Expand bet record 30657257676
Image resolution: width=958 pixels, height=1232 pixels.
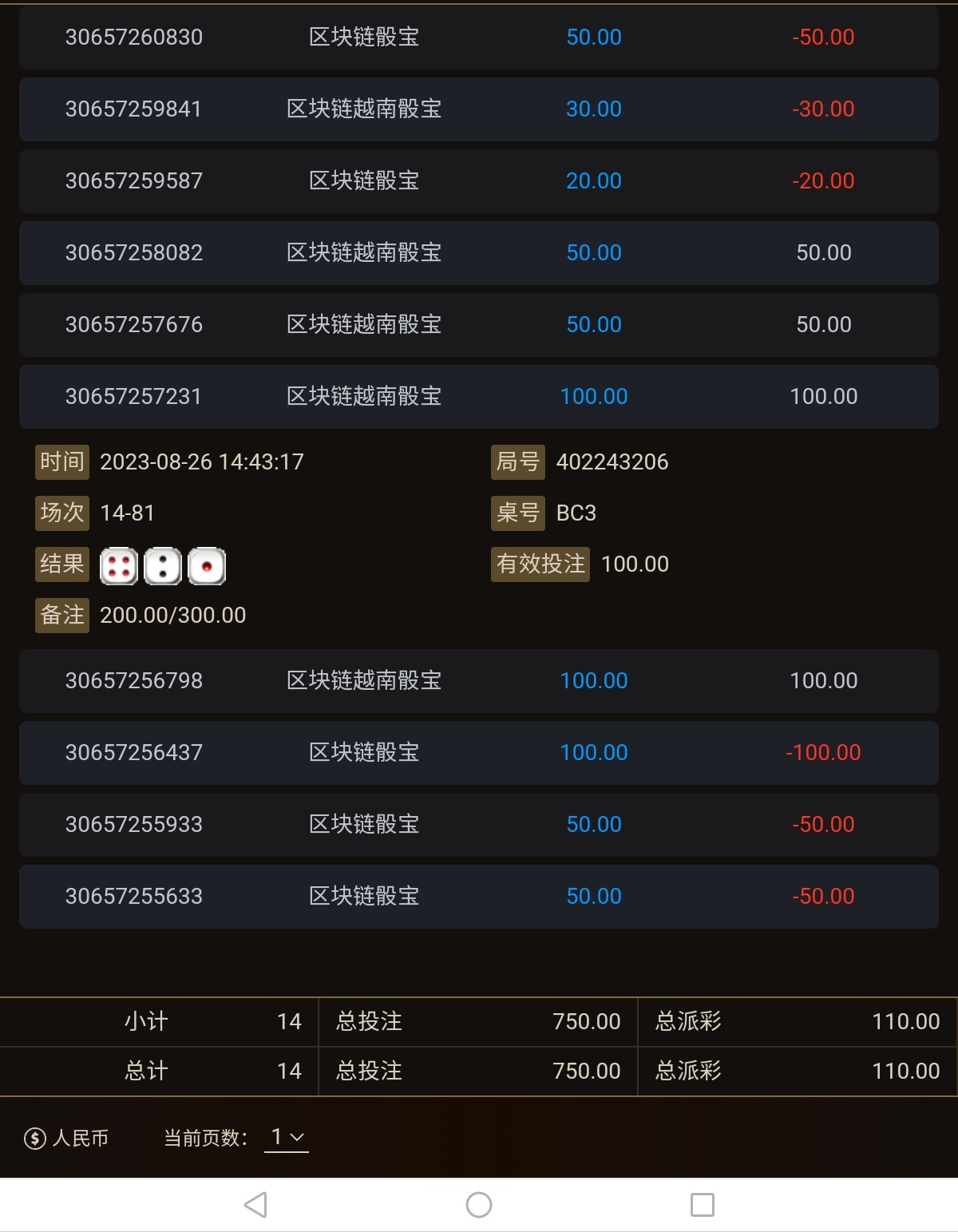tap(479, 325)
